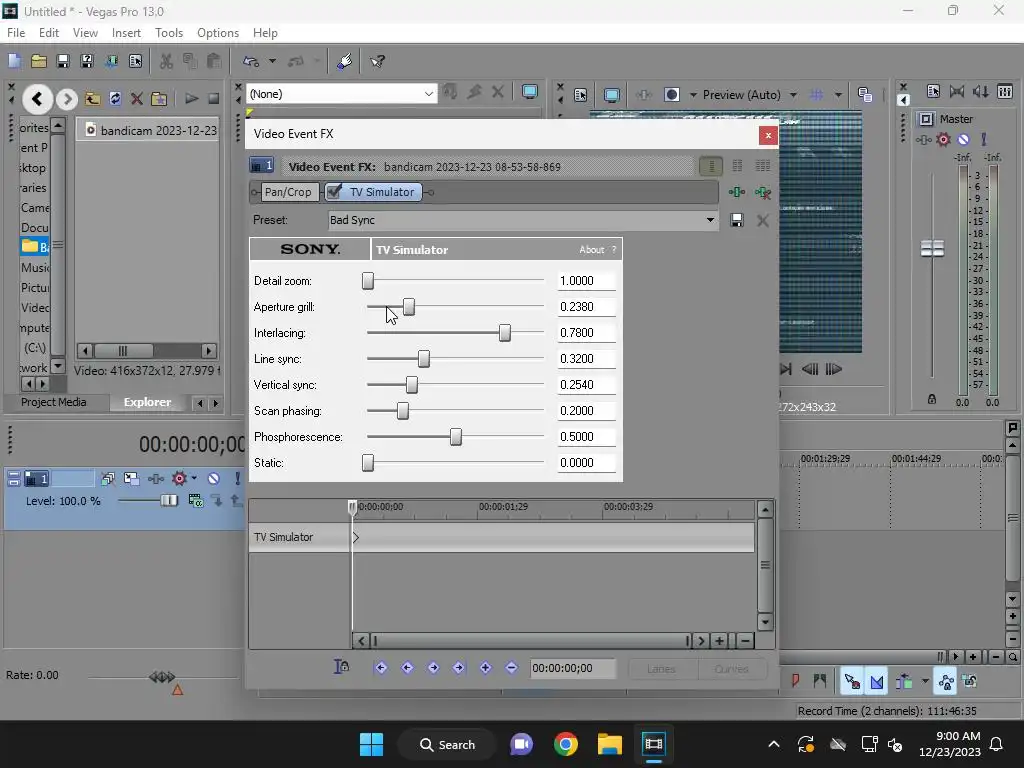Toggle Automatic Crossfades on the timeline toolbar
1024x768 pixels.
876,682
